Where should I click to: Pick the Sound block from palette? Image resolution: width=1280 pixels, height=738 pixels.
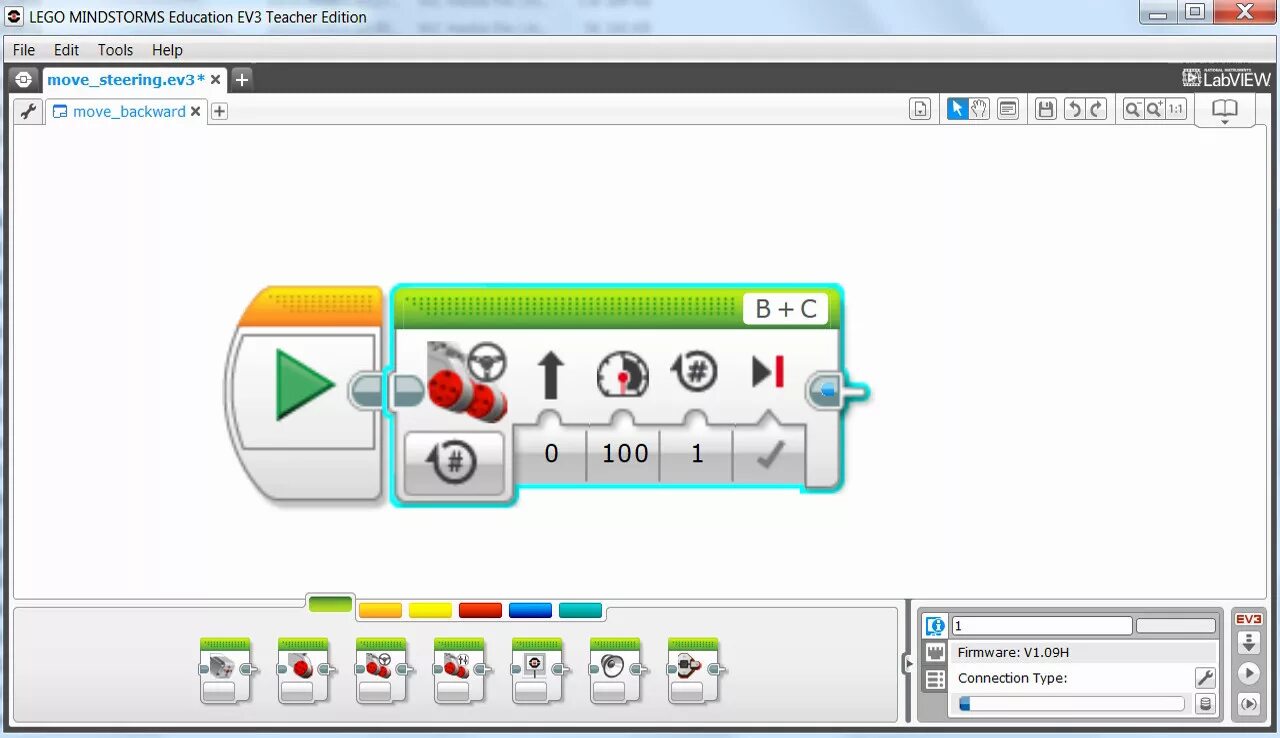[616, 670]
